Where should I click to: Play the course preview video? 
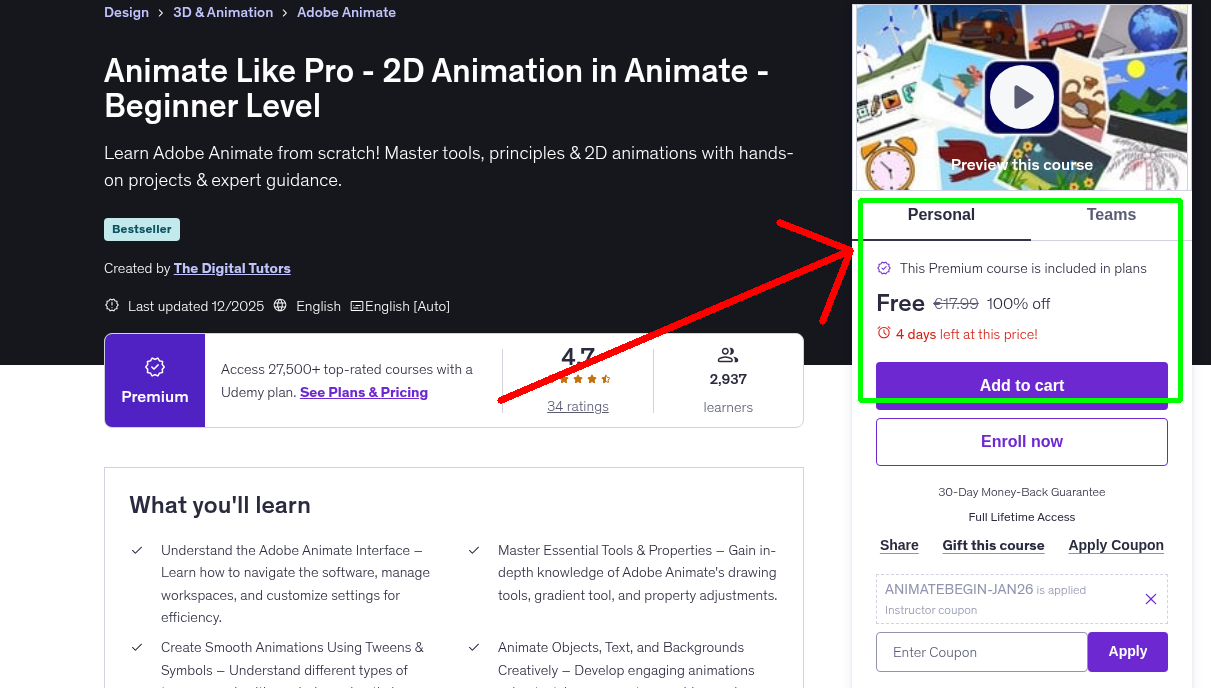[x=1021, y=96]
